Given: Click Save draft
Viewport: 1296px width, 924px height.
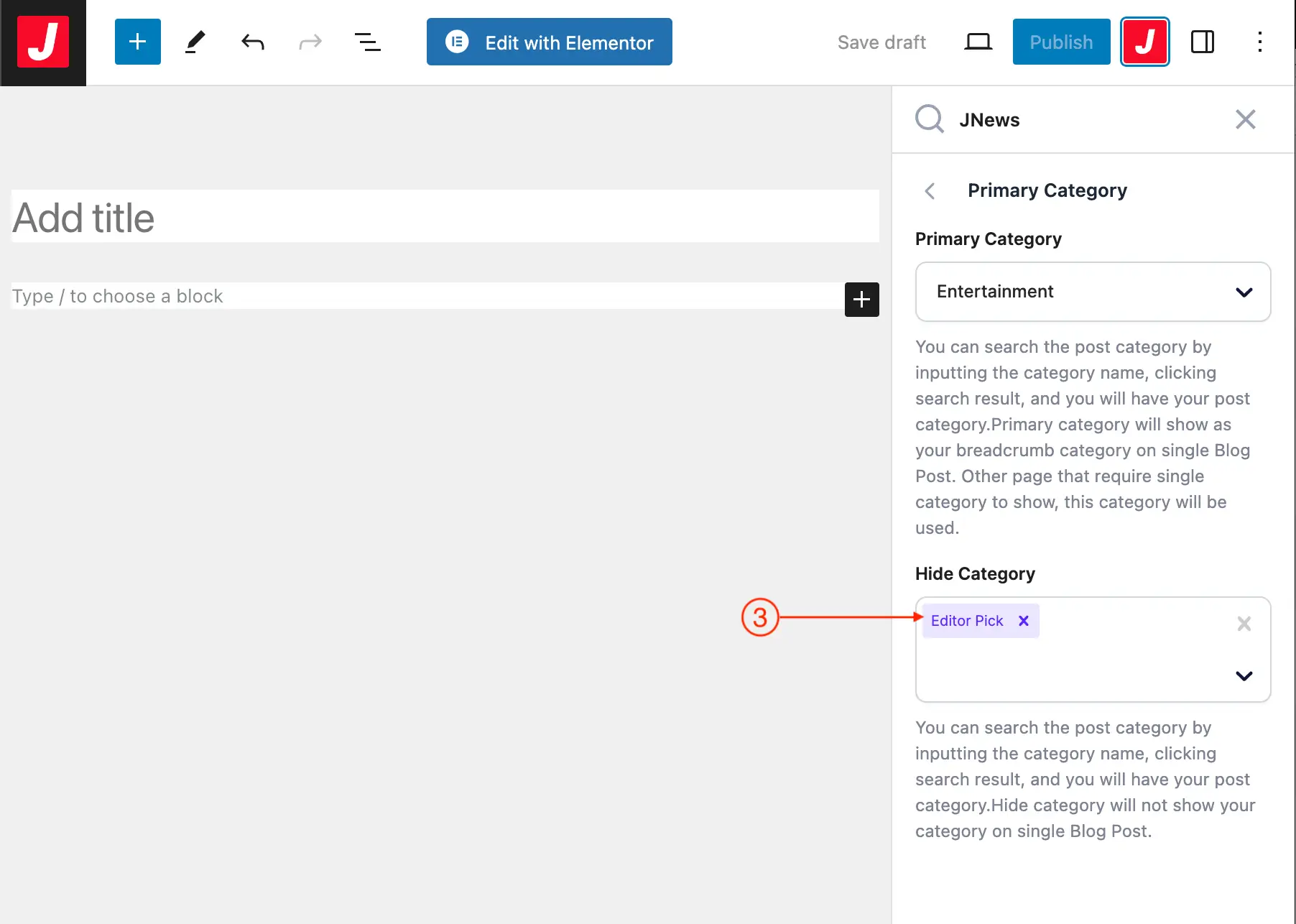Looking at the screenshot, I should click(x=881, y=42).
